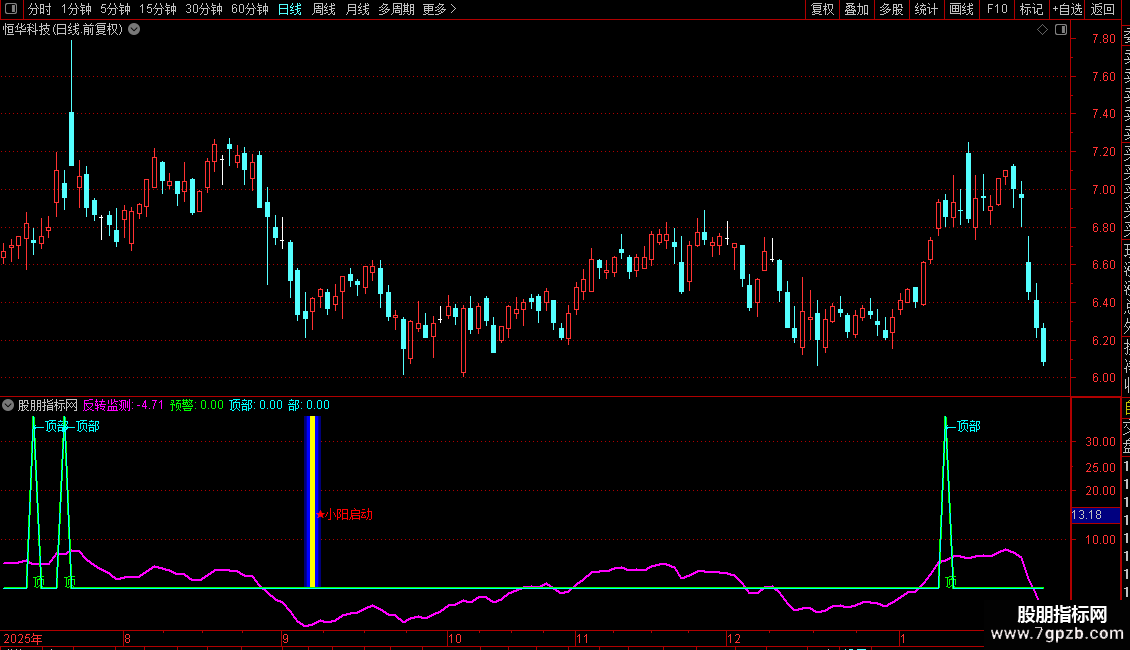Toggle the chart panel layout icon
The image size is (1130, 650).
[1061, 30]
